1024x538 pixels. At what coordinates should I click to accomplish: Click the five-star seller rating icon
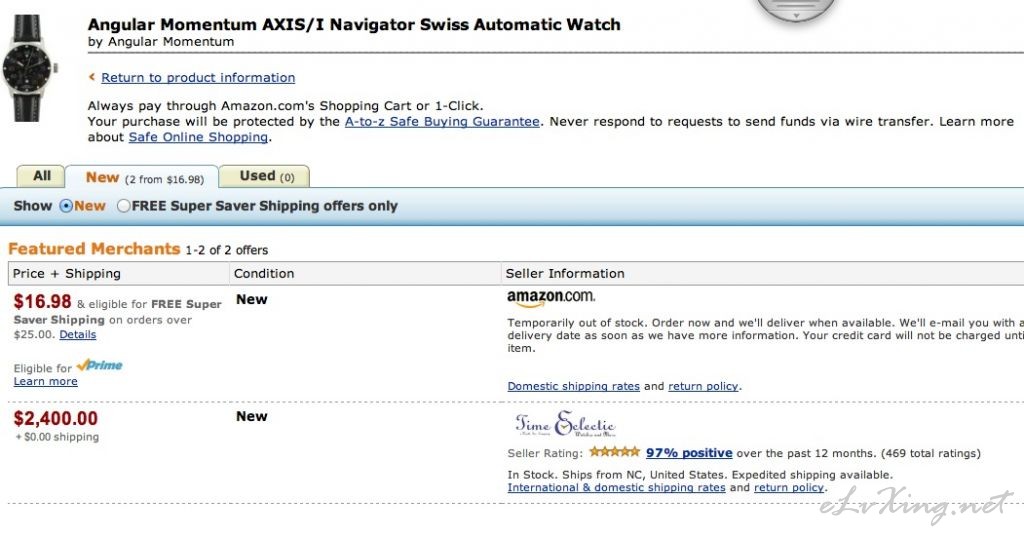(614, 452)
